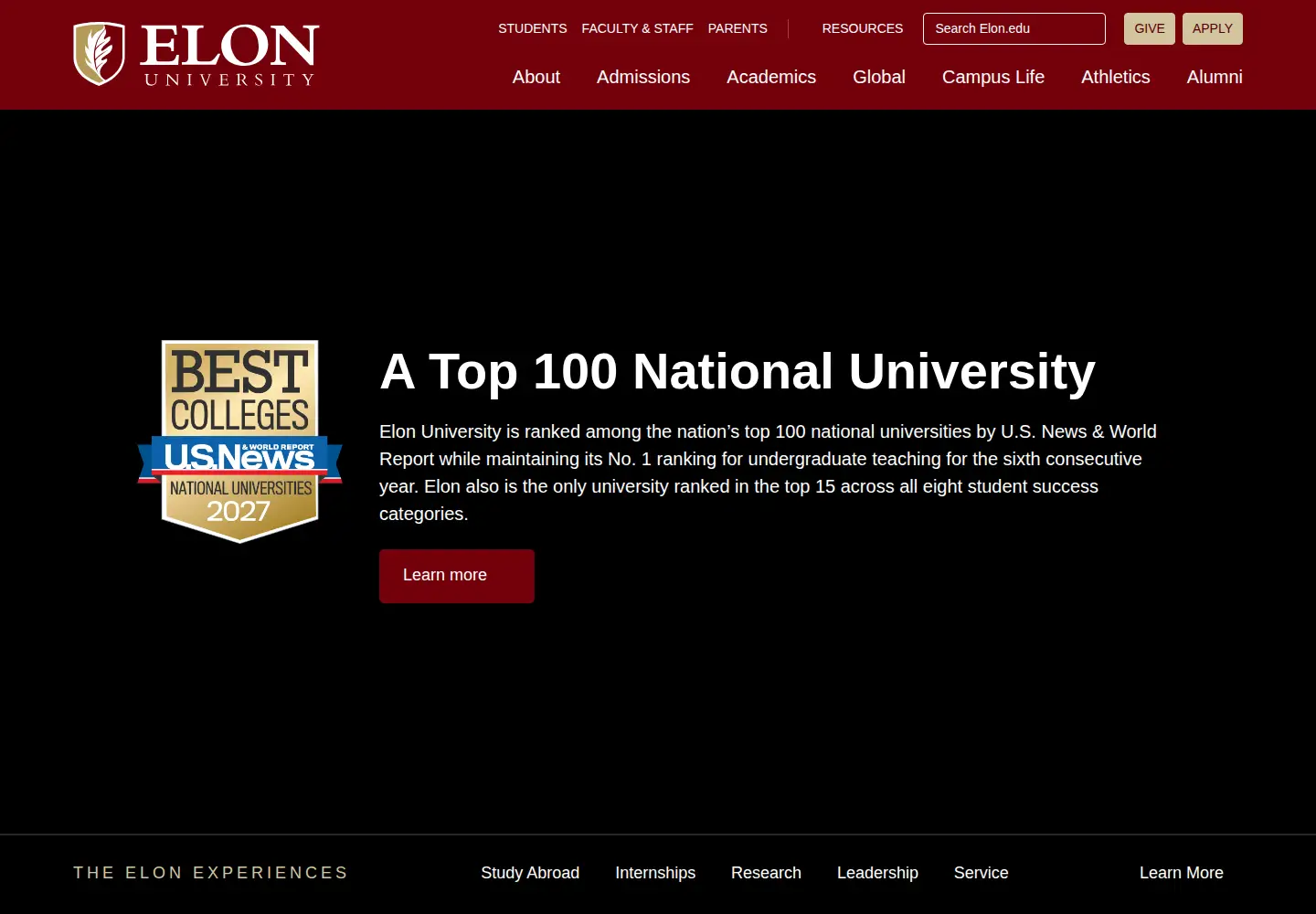This screenshot has width=1316, height=914.
Task: Click the red Learn more button
Action: (x=457, y=576)
